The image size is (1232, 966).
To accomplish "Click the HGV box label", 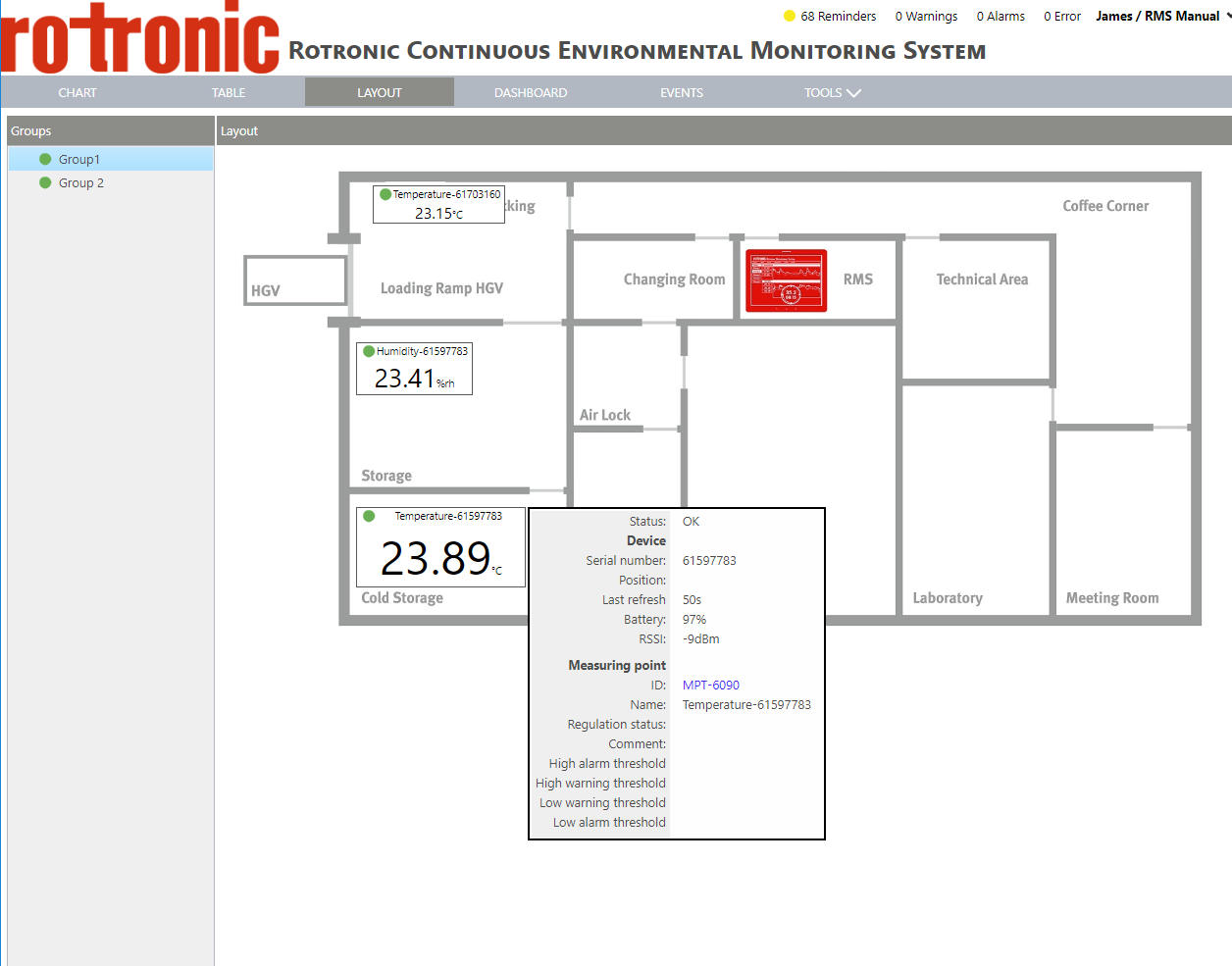I will [x=265, y=291].
